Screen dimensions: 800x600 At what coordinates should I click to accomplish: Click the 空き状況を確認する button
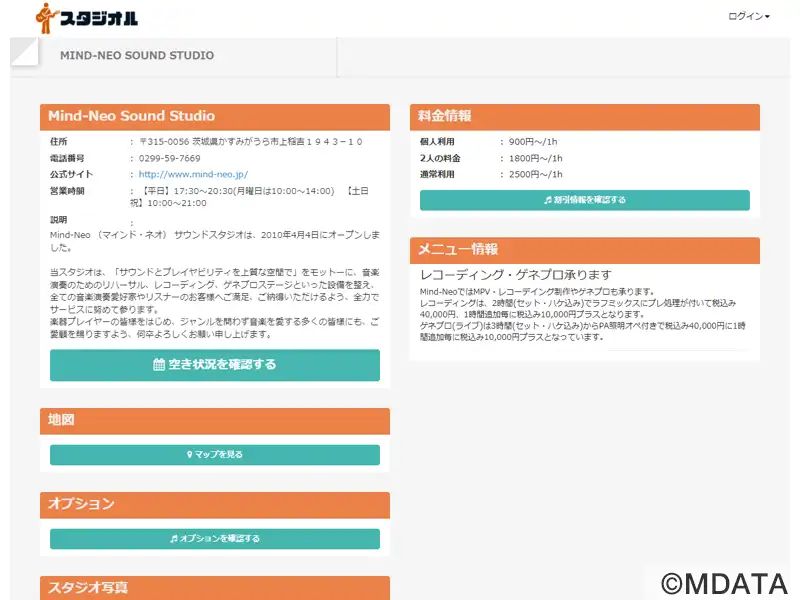tap(215, 365)
